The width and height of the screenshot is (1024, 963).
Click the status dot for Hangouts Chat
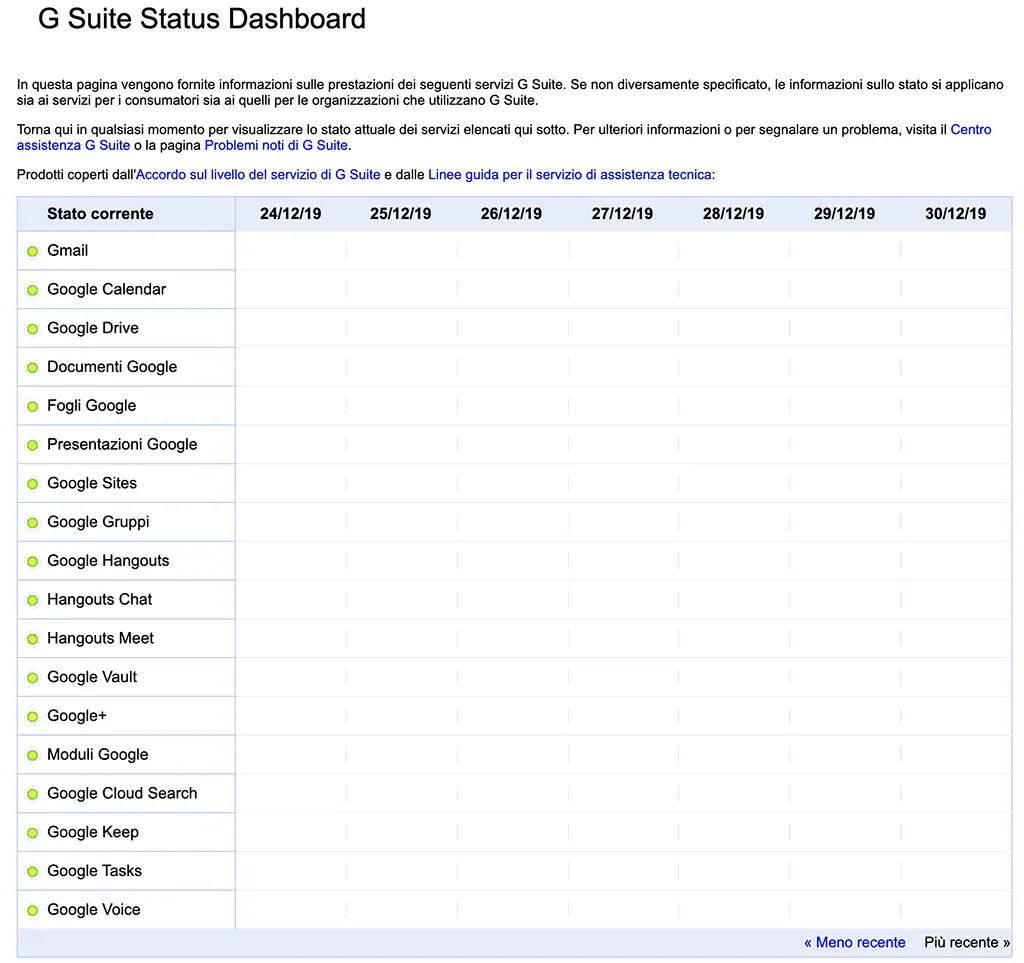click(x=32, y=600)
